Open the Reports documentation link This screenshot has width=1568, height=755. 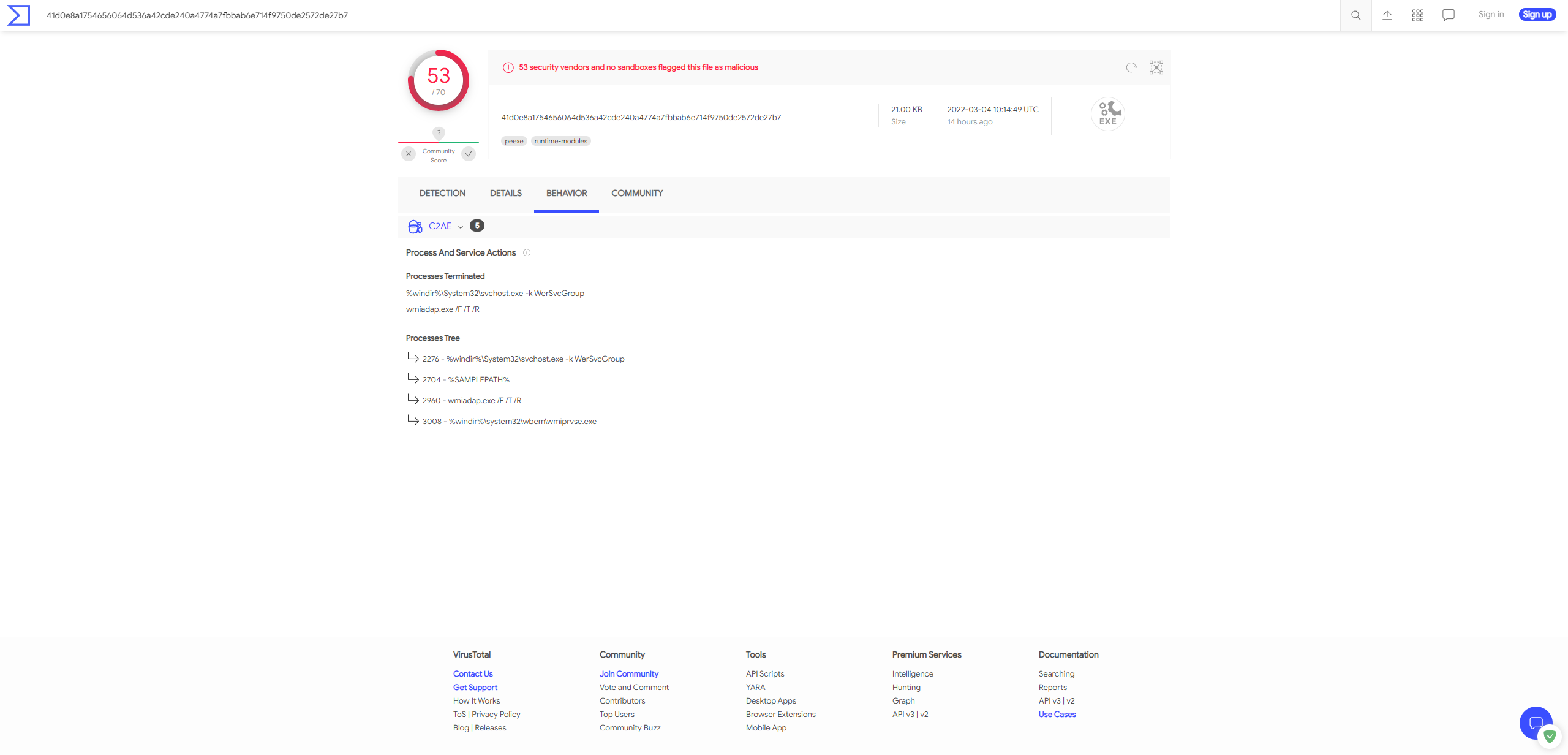coord(1053,688)
